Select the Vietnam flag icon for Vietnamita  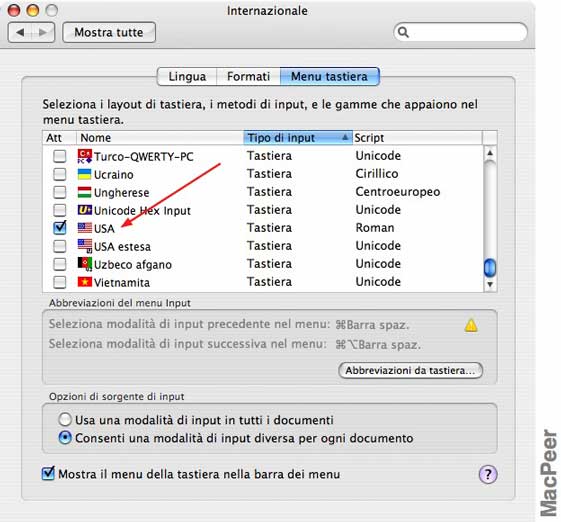[84, 282]
